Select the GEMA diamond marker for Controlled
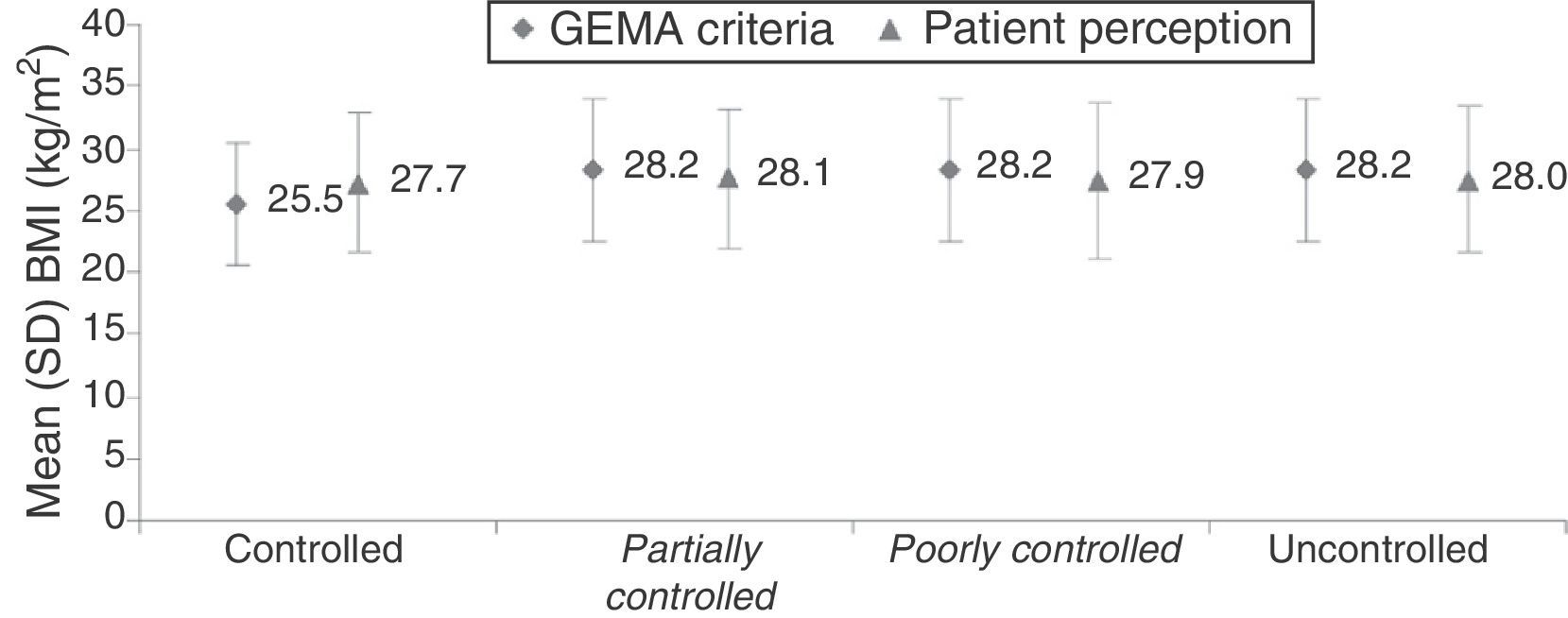Image resolution: width=1568 pixels, height=618 pixels. click(x=237, y=204)
